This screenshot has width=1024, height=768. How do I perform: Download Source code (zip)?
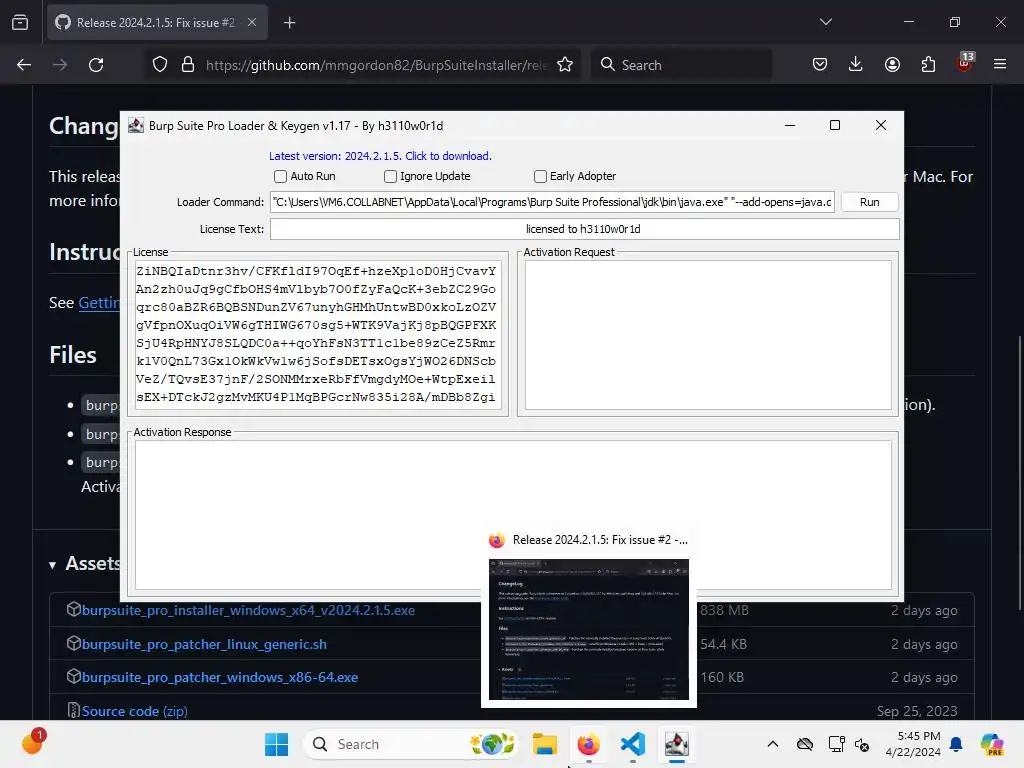(x=135, y=711)
